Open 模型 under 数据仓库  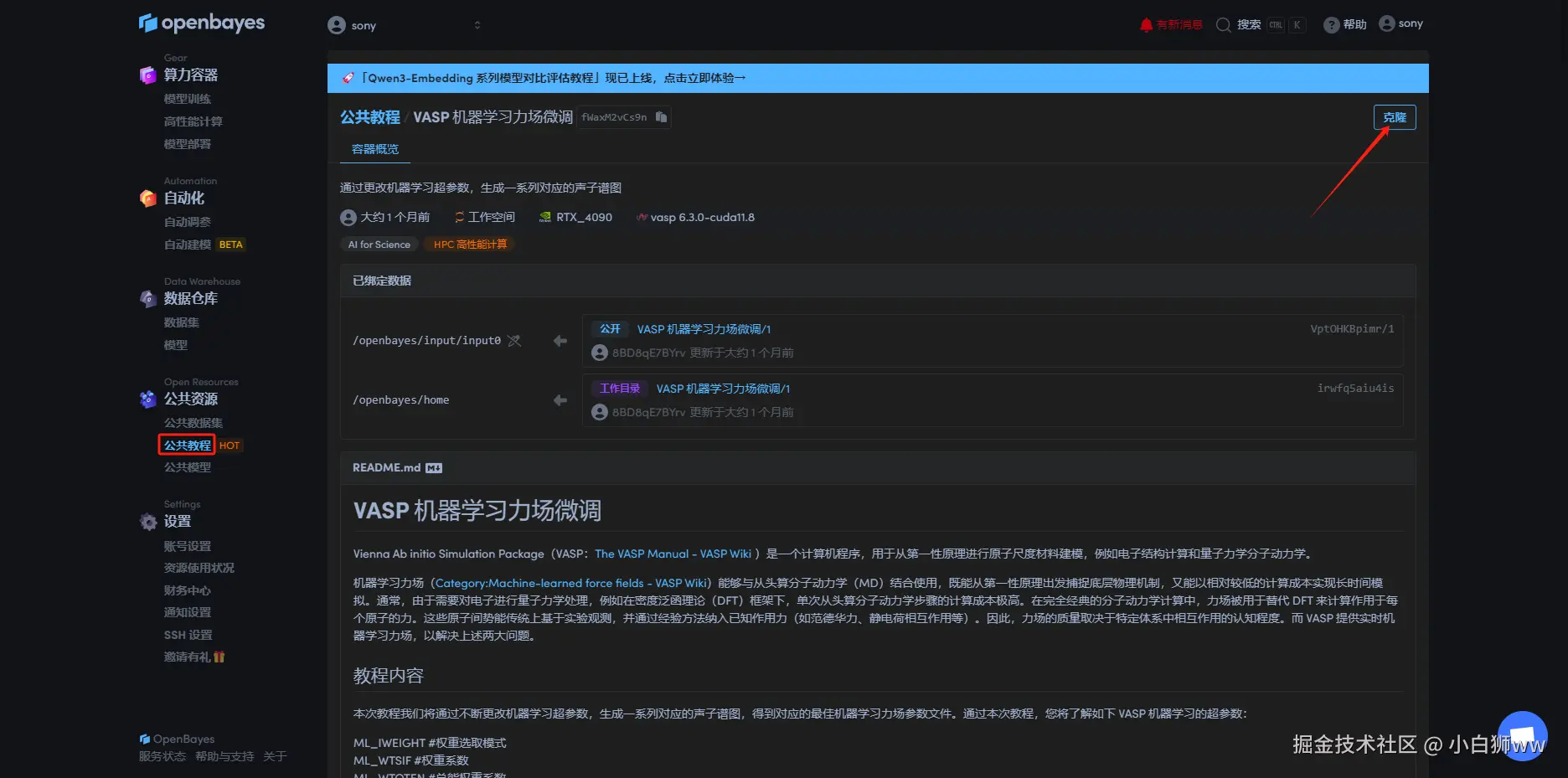pos(176,345)
